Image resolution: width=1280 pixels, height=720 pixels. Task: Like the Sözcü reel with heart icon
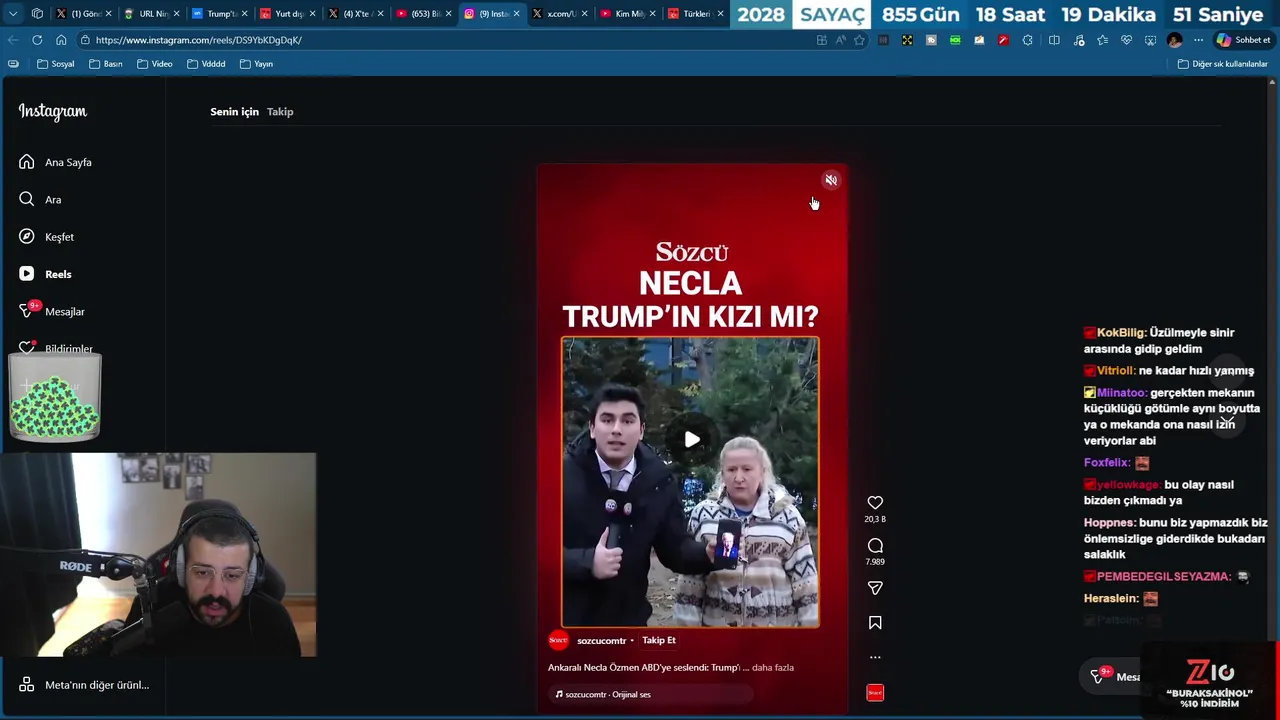[x=875, y=503]
